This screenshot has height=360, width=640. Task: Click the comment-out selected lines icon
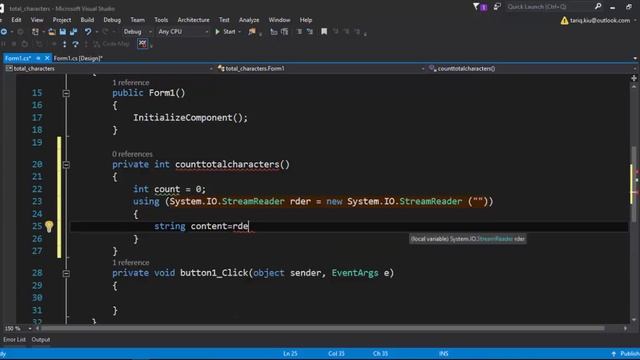coord(299,31)
